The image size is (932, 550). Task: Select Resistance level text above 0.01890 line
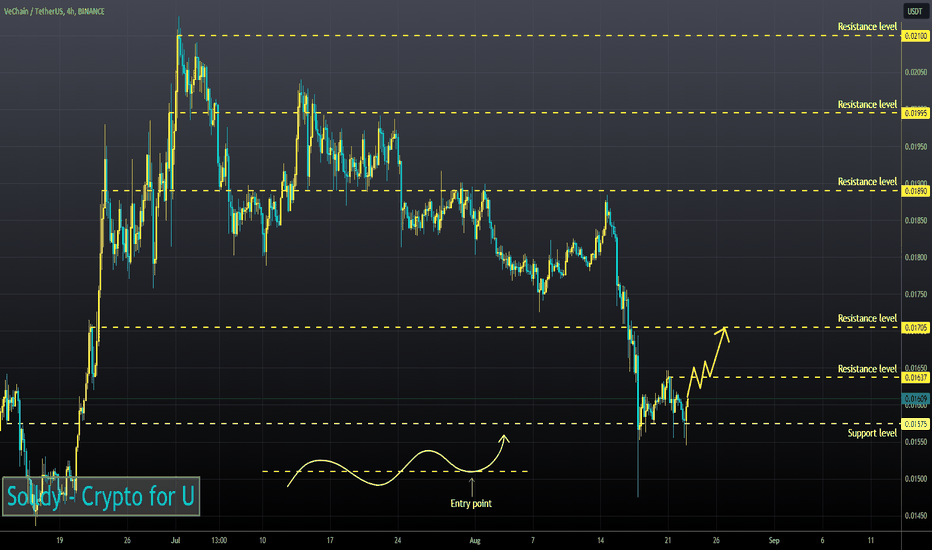867,182
